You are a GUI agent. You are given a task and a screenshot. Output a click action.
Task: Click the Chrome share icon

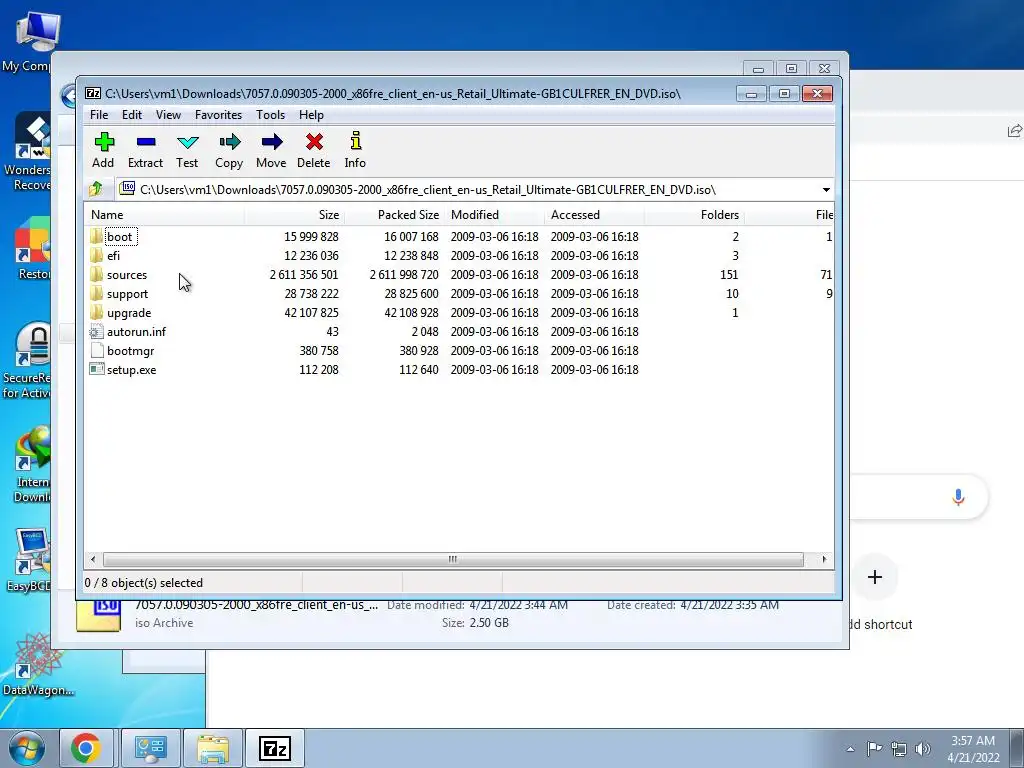point(1014,131)
